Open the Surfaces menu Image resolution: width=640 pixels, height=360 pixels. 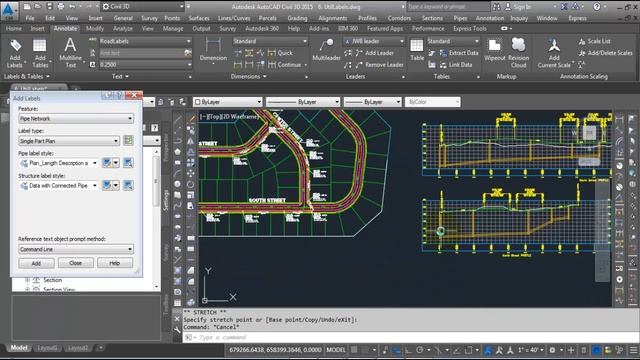[199, 18]
